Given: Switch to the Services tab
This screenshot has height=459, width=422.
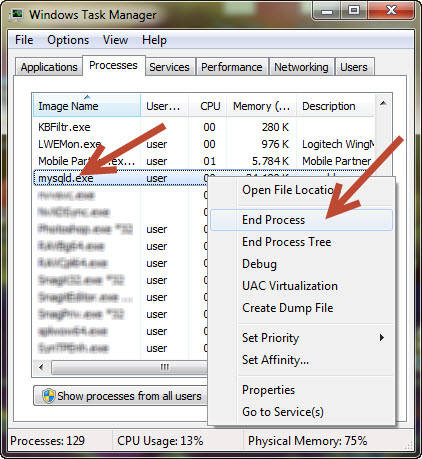Looking at the screenshot, I should (x=169, y=67).
